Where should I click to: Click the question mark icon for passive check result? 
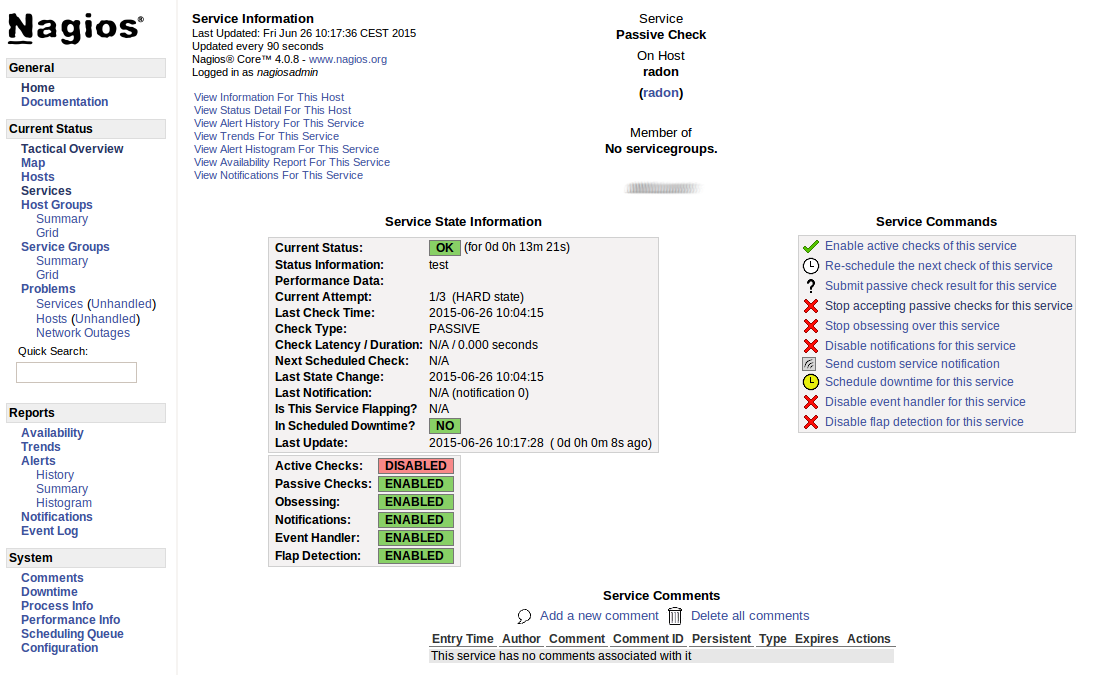click(811, 286)
